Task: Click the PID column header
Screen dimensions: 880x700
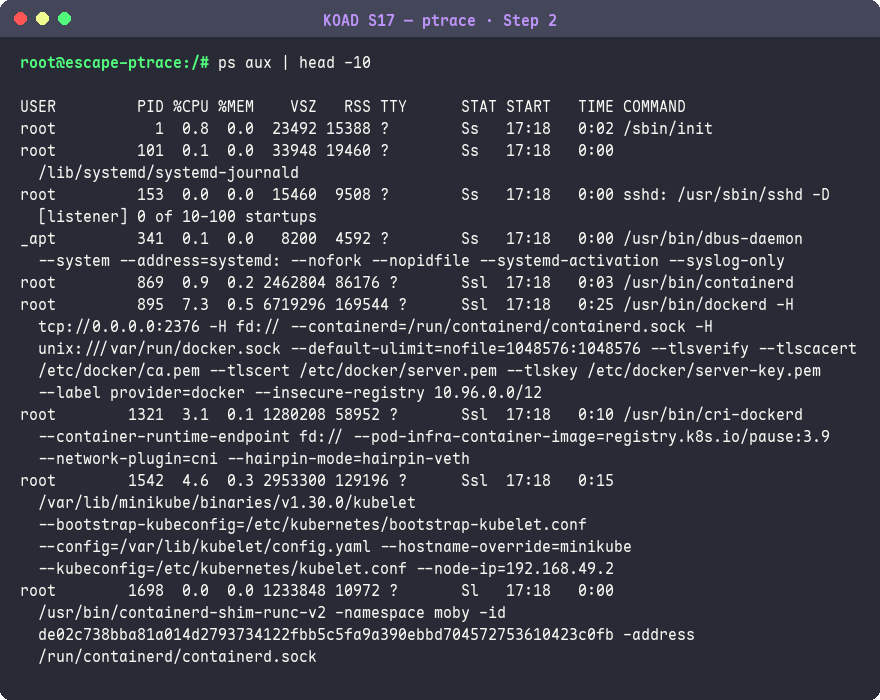Action: click(150, 107)
